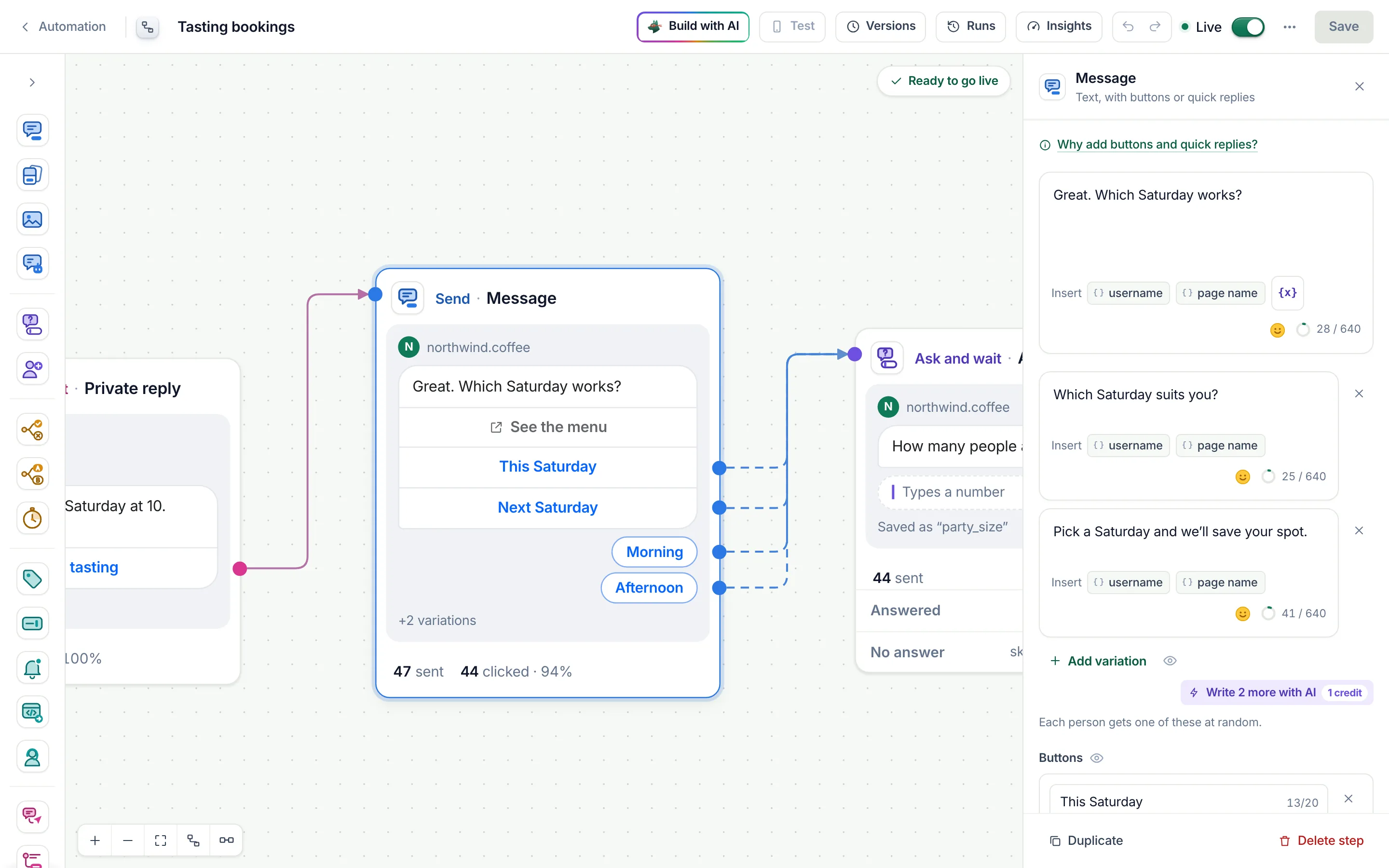Fit the flow to screen
This screenshot has width=1389, height=868.
point(161,841)
